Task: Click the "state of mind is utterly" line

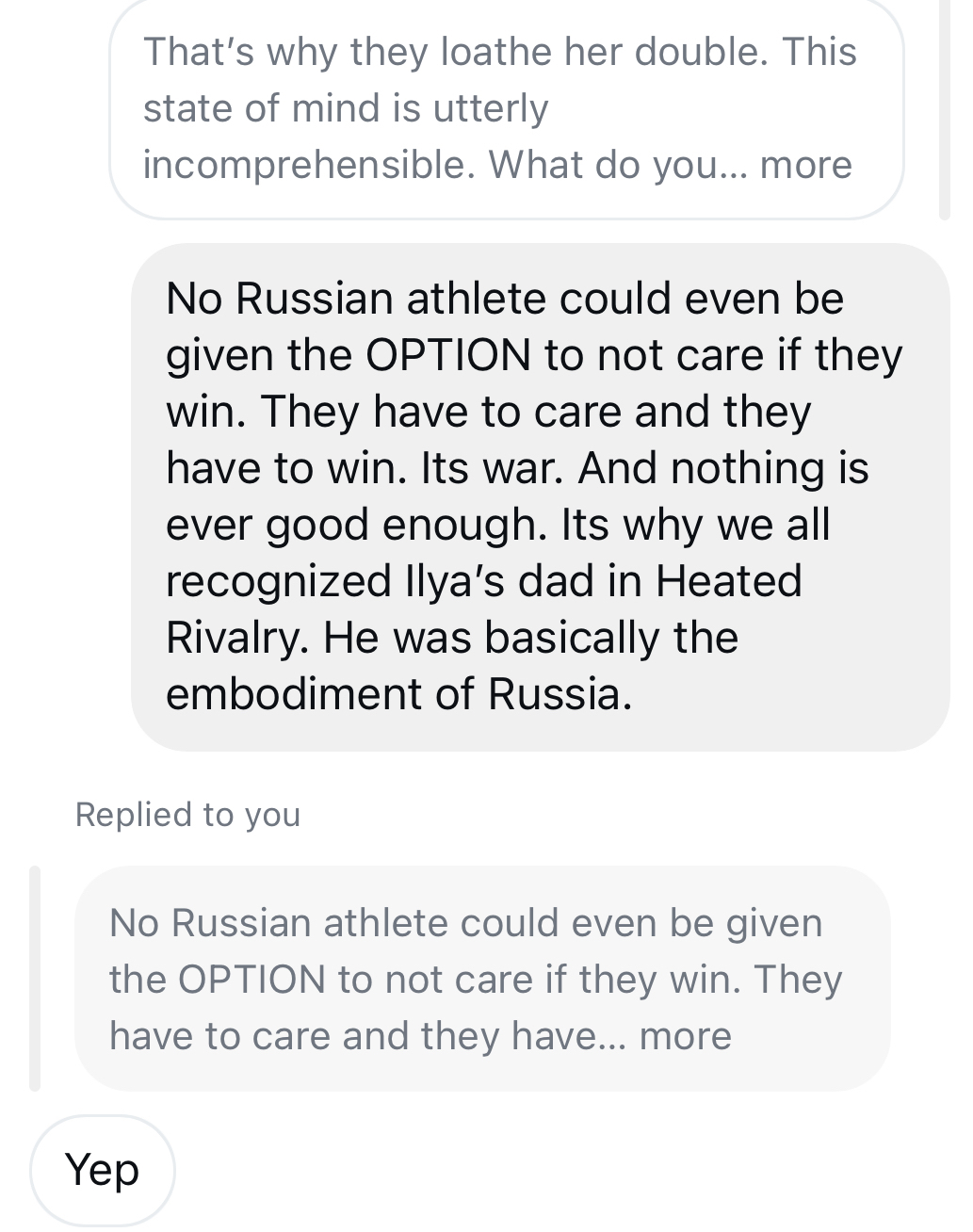Action: coord(345,108)
